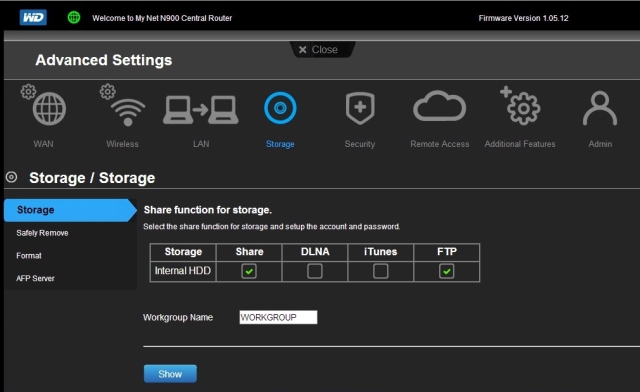The image size is (640, 392).
Task: Click the Share column header
Action: pyautogui.click(x=249, y=252)
